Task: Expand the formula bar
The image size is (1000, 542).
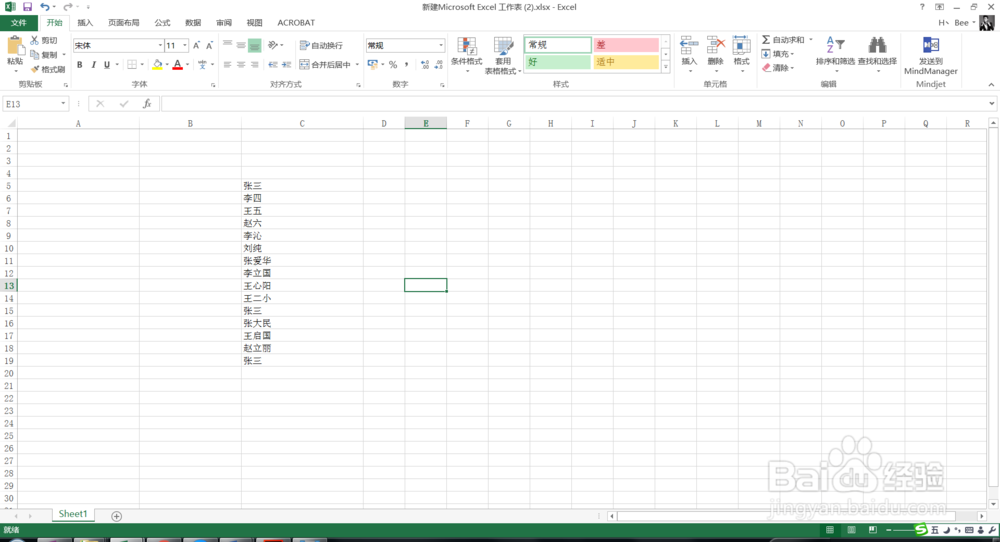Action: (992, 104)
